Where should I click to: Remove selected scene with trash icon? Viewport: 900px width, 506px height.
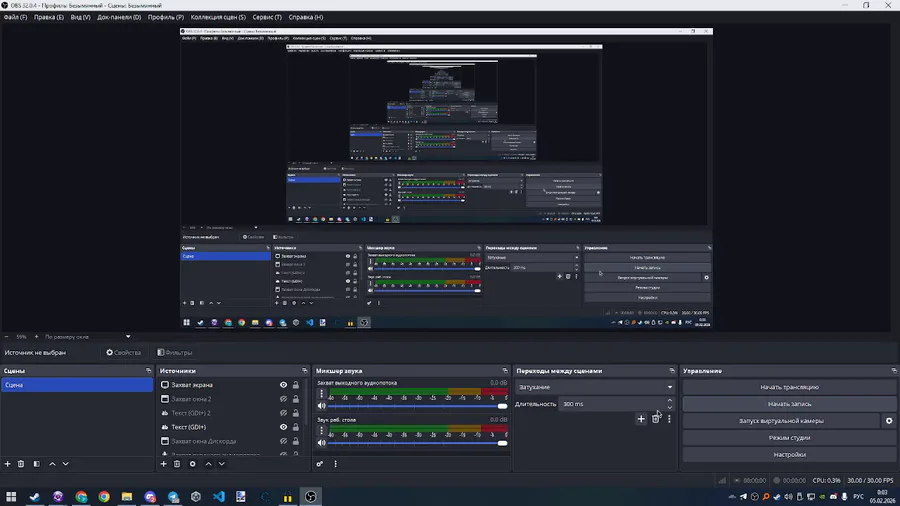[21, 464]
